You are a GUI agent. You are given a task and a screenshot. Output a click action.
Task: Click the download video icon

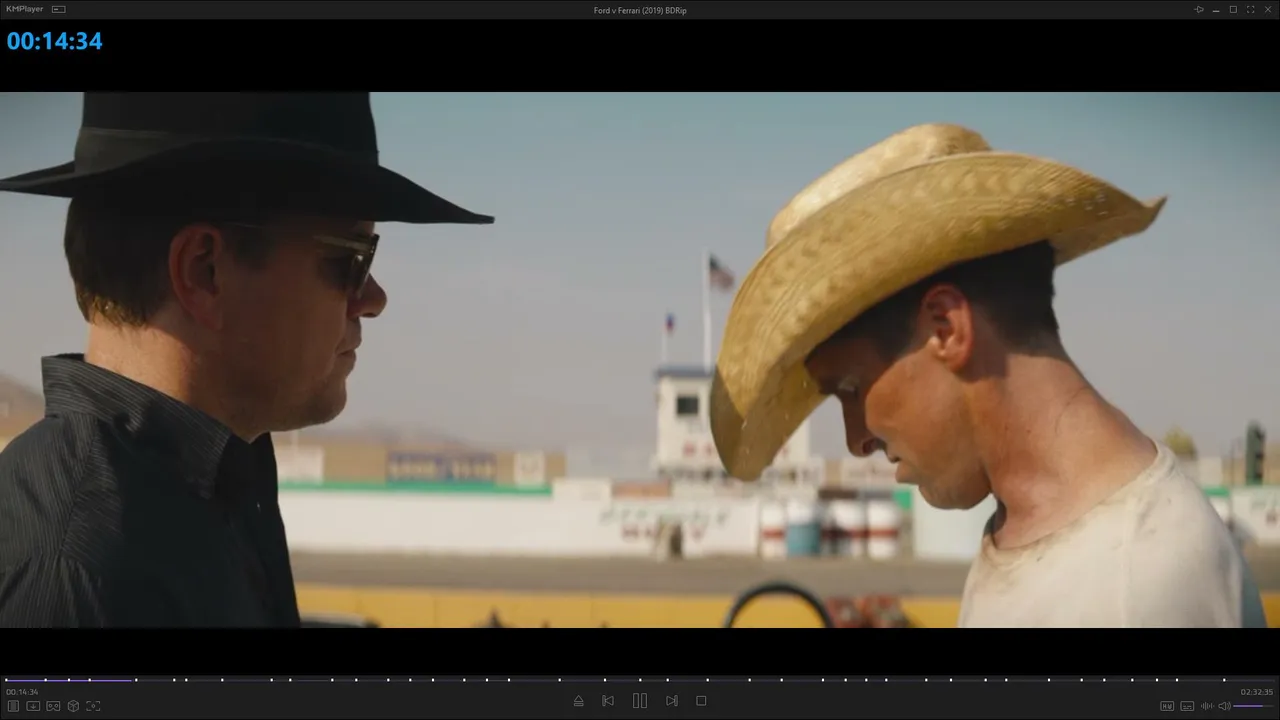(33, 706)
